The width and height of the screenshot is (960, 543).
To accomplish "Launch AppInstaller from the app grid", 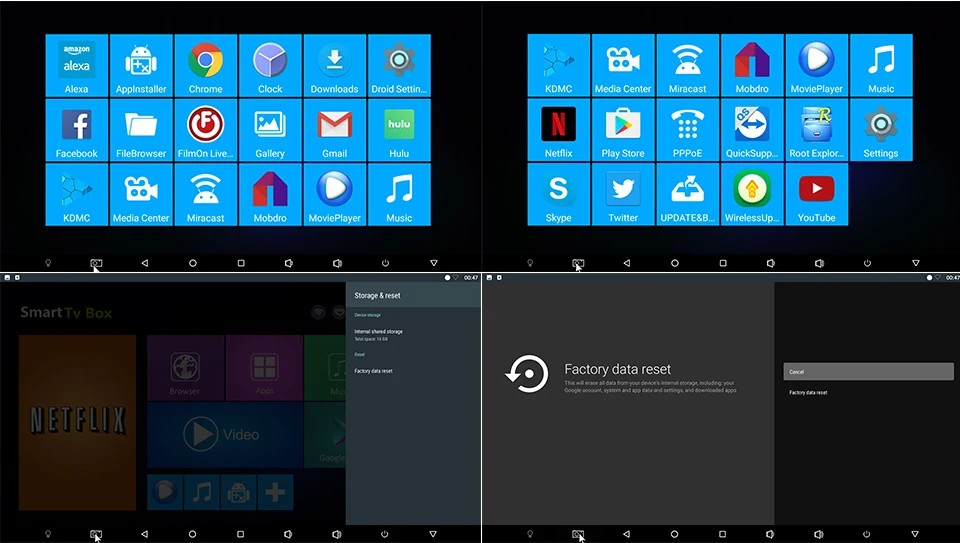I will pyautogui.click(x=141, y=66).
